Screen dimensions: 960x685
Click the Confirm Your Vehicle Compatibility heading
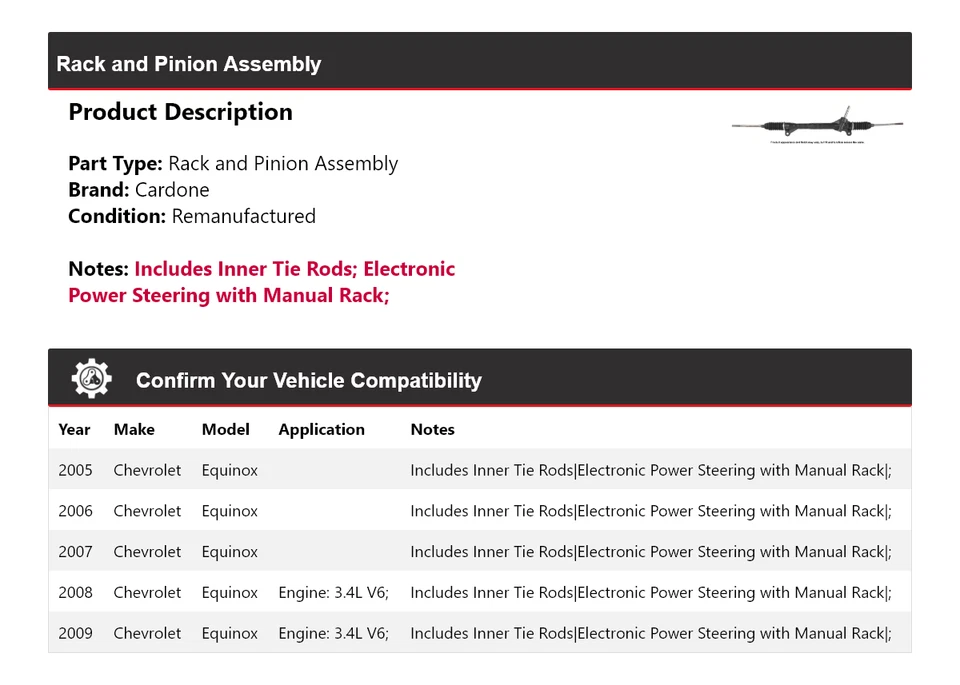pos(308,380)
